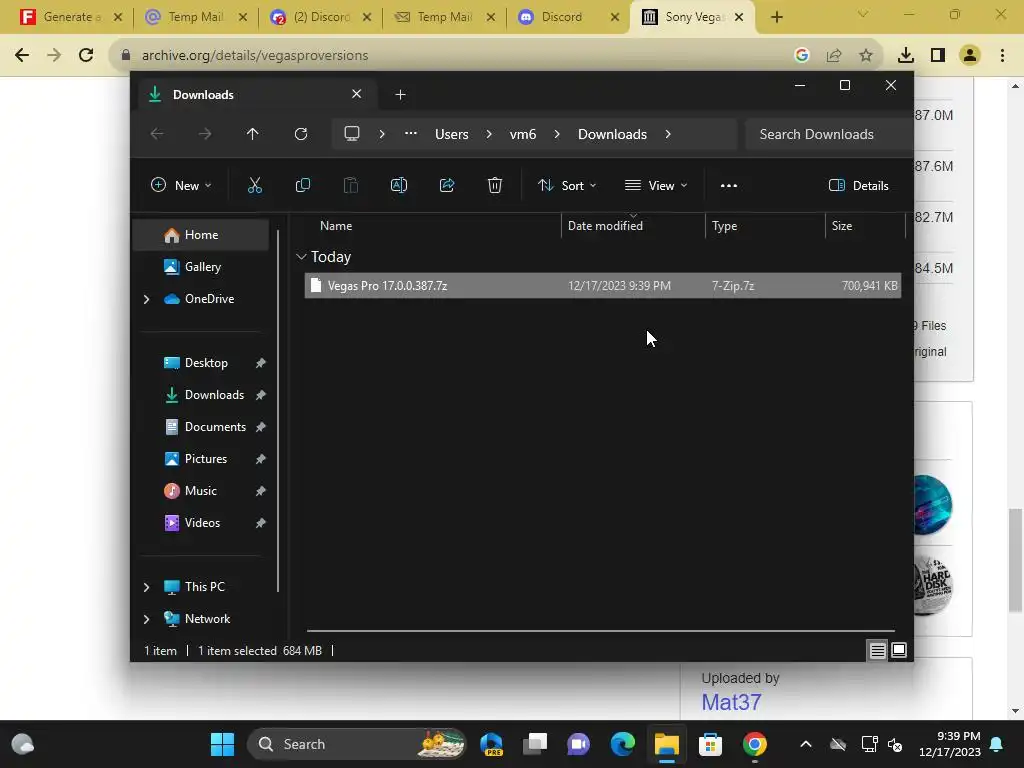Click the Users breadcrumb segment
Viewport: 1024px width, 768px height.
click(452, 134)
